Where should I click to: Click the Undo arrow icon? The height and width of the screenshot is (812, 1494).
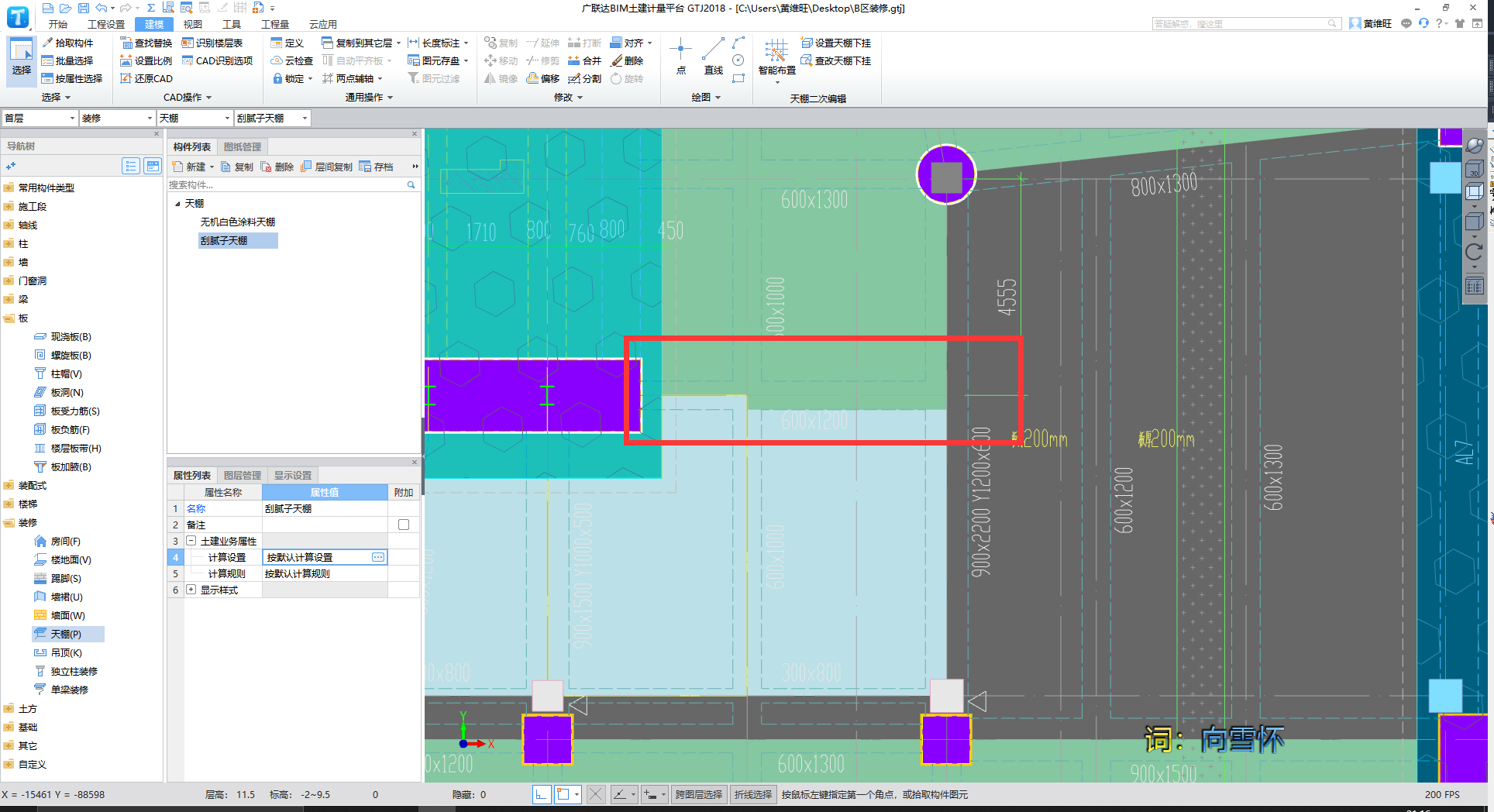point(102,8)
